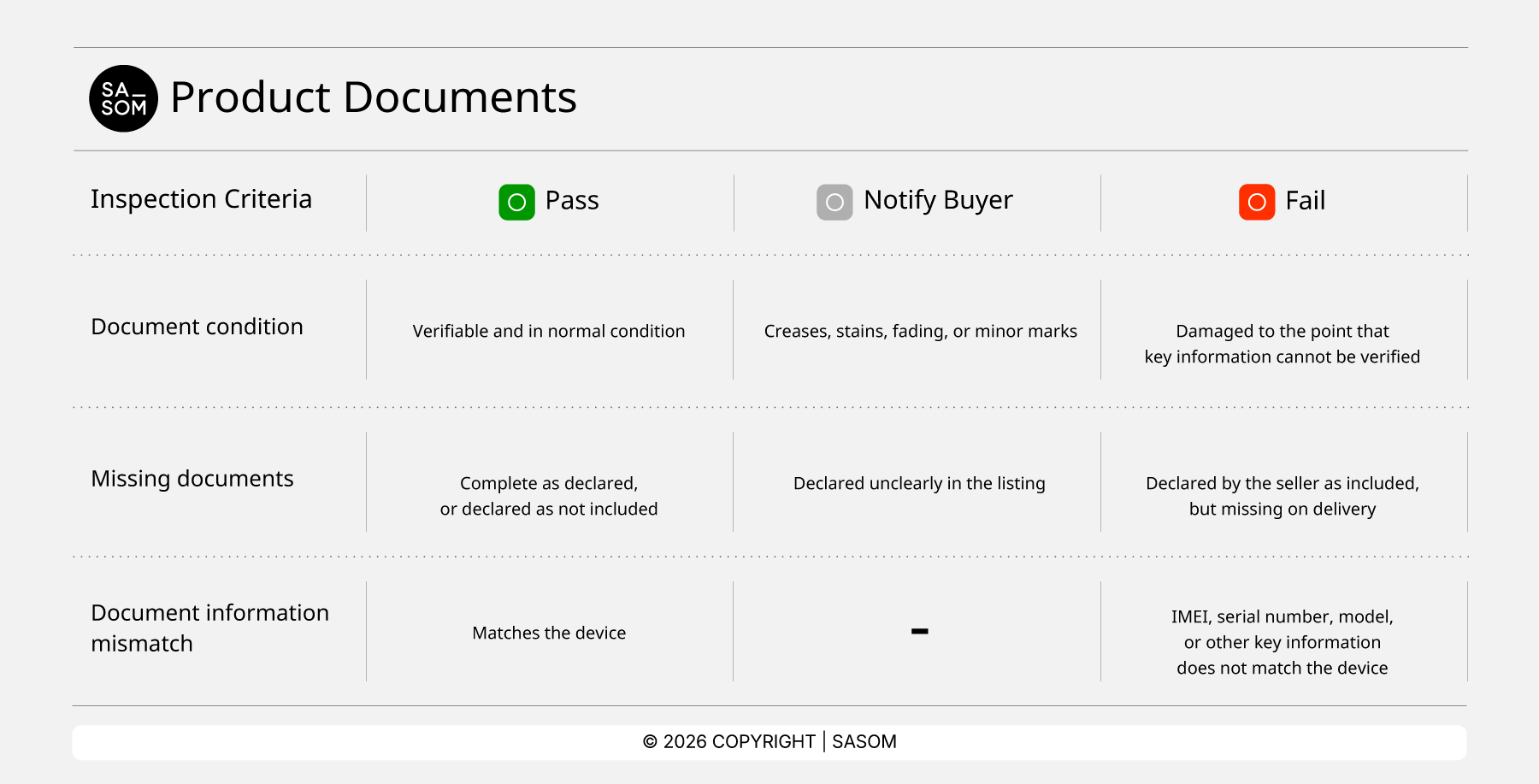Click 'Verifiable and in normal condition' cell

coord(549,331)
